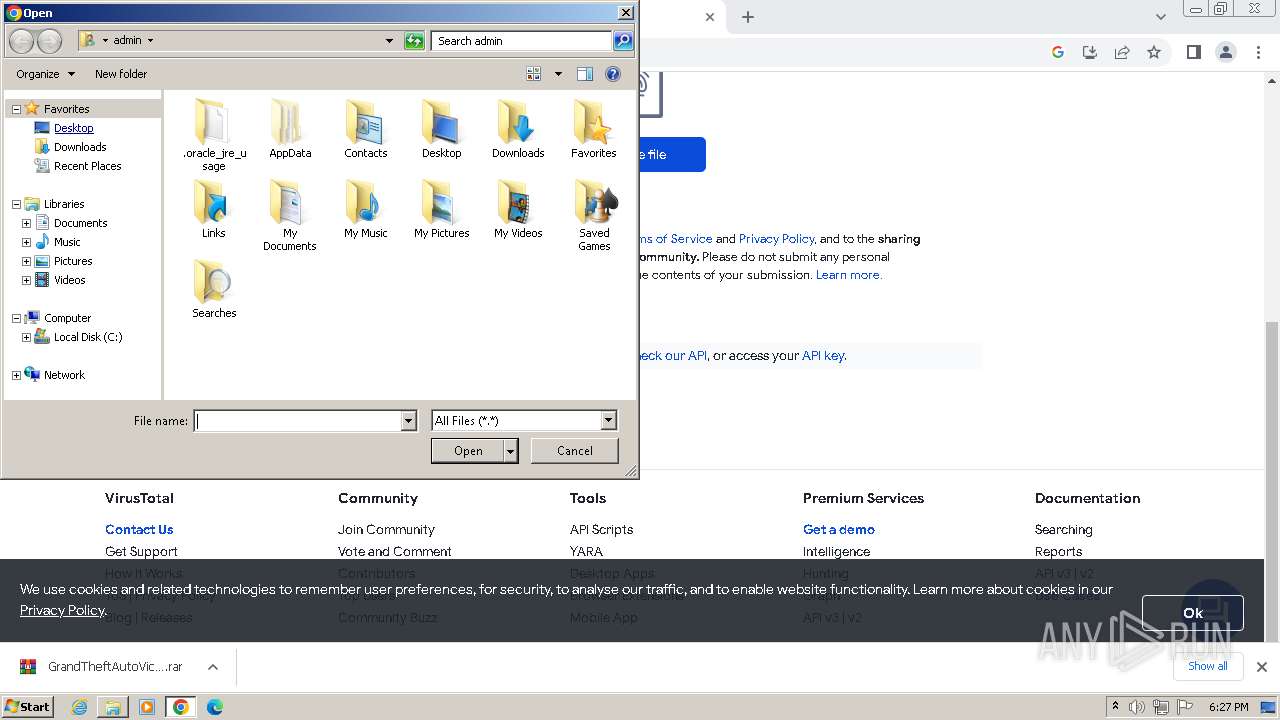Expand the Videos library node
1280x720 pixels.
pyautogui.click(x=26, y=280)
